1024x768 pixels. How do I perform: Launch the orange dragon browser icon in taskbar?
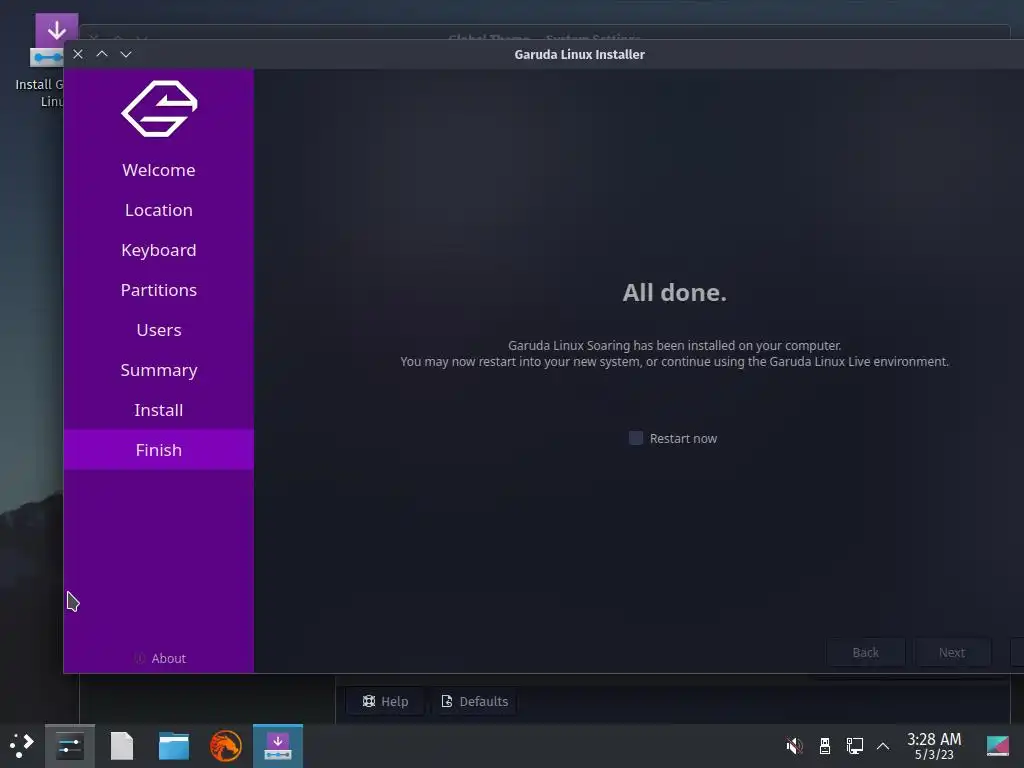point(225,746)
